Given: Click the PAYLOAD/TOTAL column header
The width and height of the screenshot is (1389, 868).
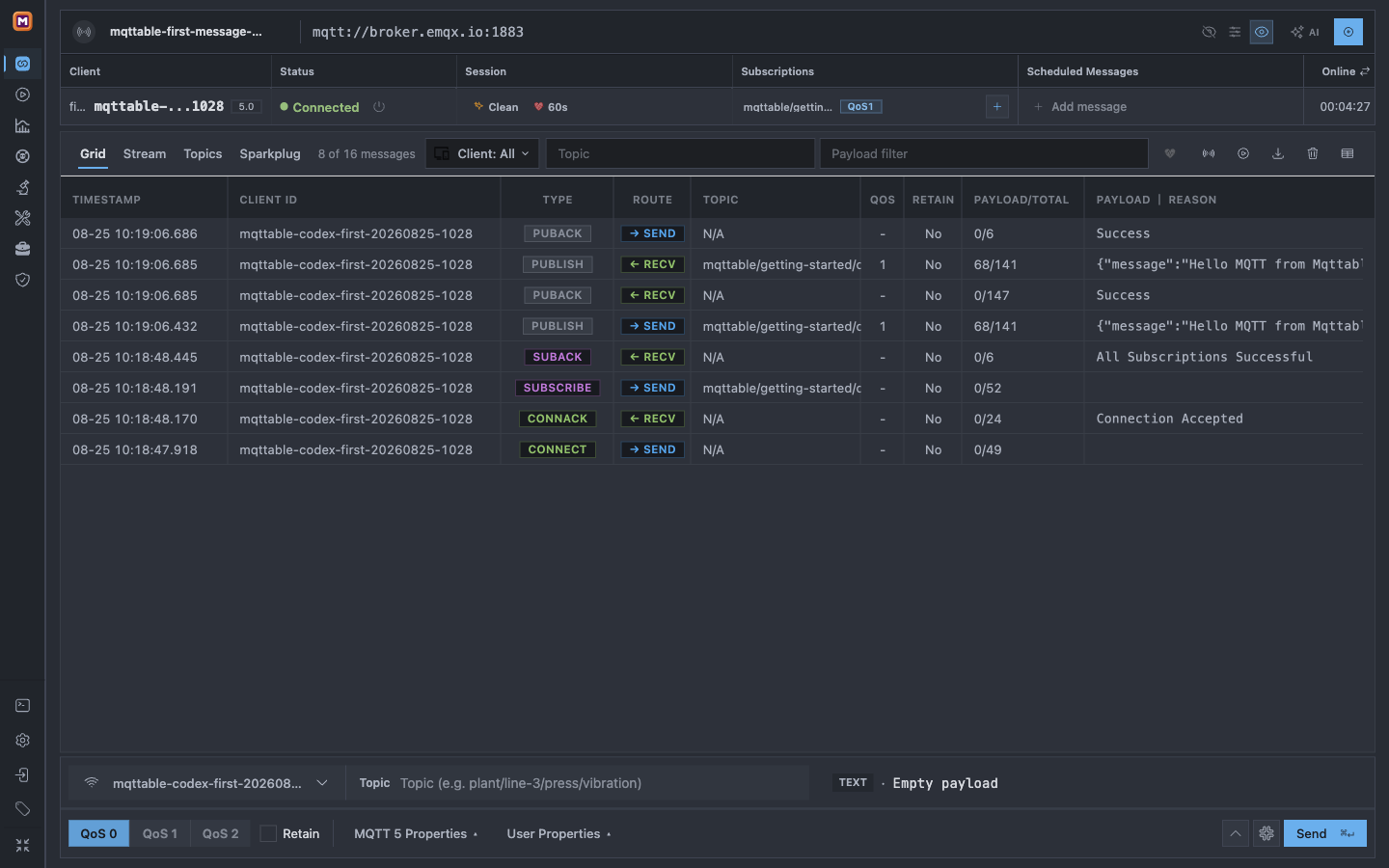Looking at the screenshot, I should (1021, 200).
